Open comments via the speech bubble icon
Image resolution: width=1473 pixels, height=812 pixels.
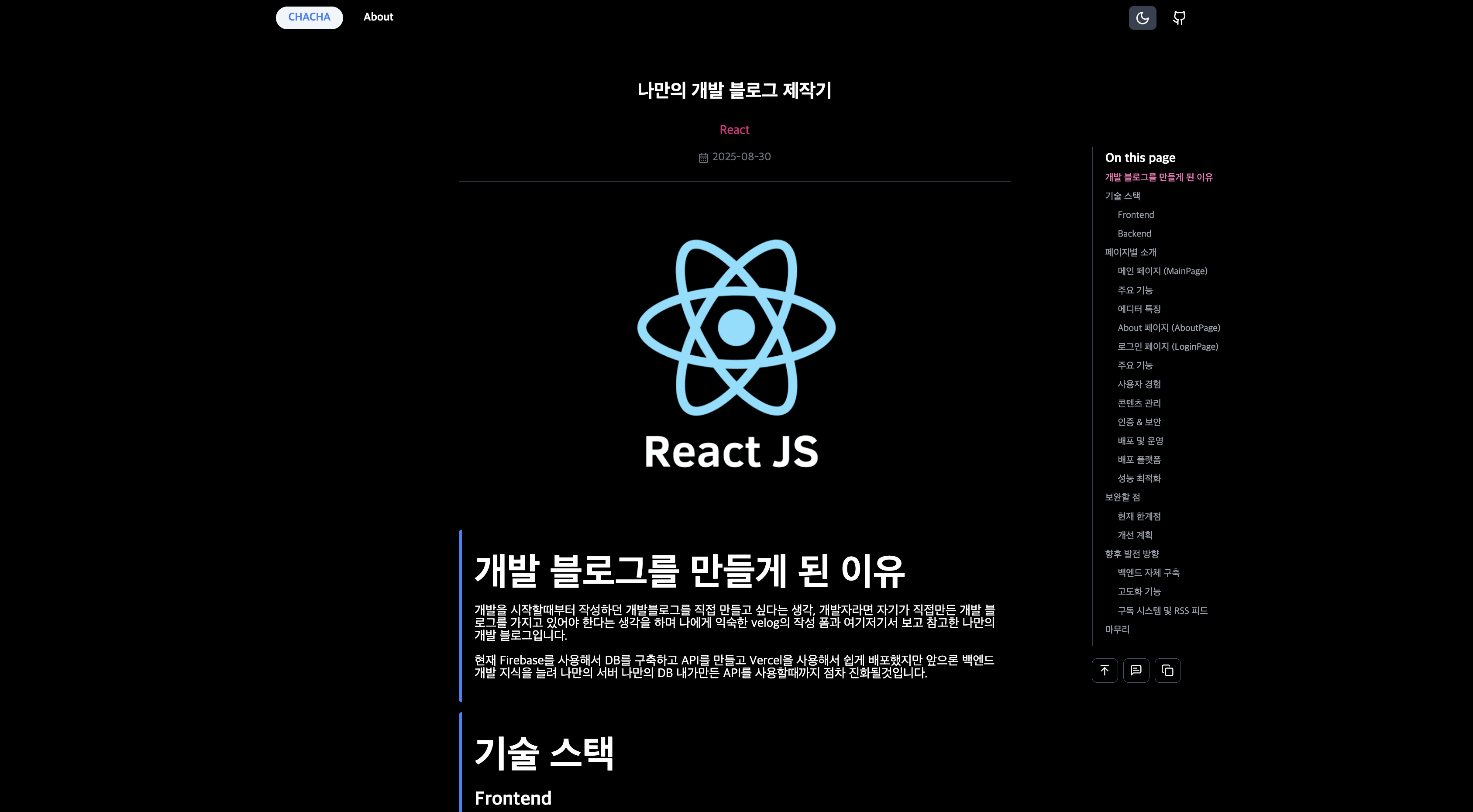click(x=1136, y=670)
